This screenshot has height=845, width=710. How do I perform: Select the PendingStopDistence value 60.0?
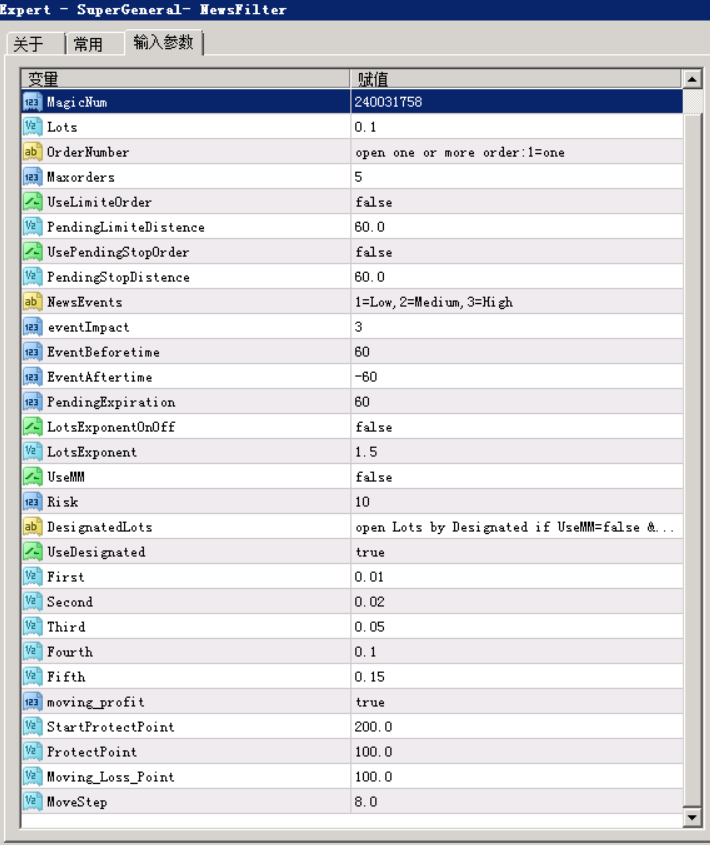pyautogui.click(x=369, y=276)
